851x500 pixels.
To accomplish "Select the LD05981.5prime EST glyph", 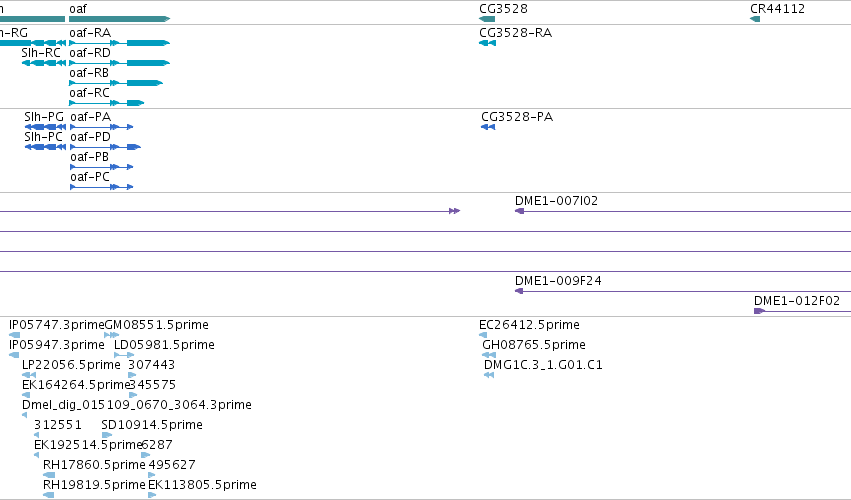I will [x=124, y=355].
